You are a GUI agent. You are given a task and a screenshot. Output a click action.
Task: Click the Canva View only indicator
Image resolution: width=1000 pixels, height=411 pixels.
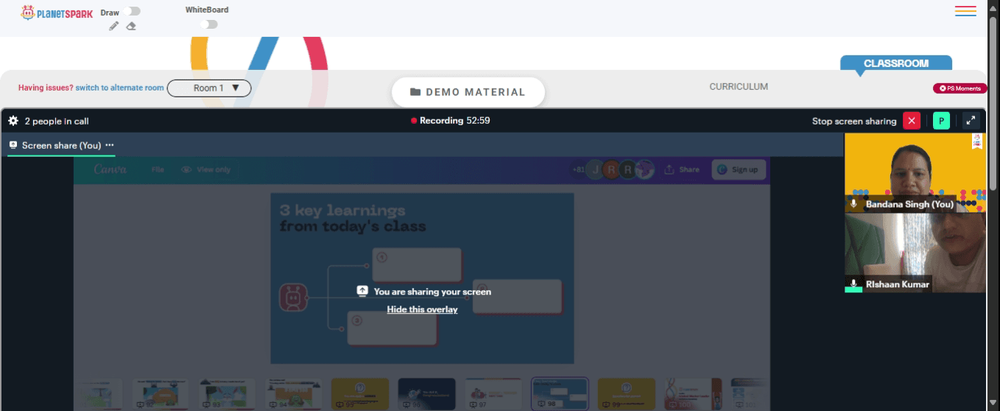206,170
